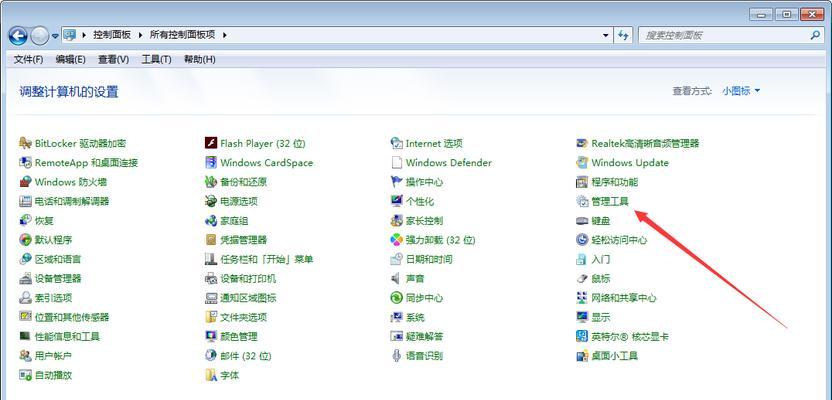The height and width of the screenshot is (400, 832).
Task: Open the 帮助(H) menu
Action: 200,59
